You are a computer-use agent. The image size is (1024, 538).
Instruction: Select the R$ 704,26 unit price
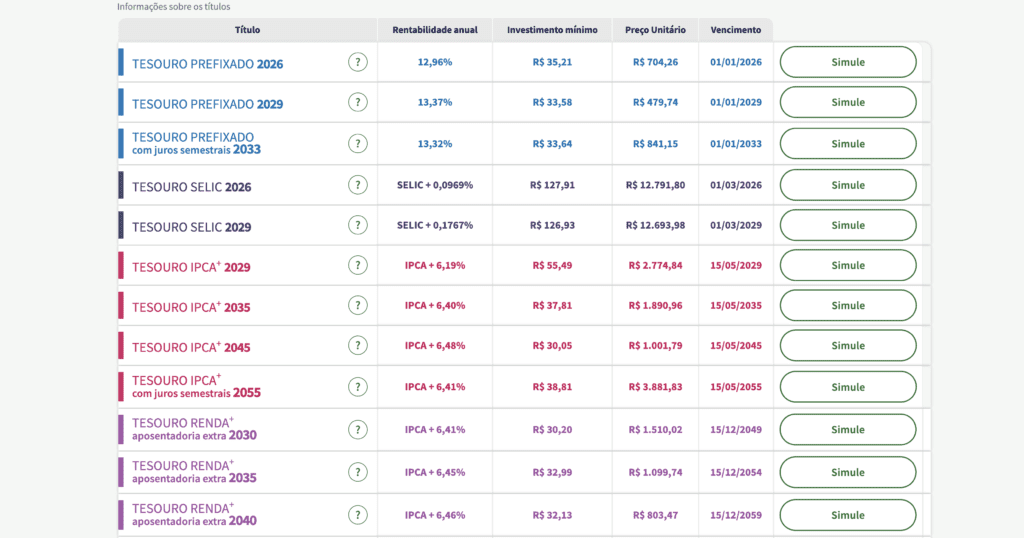(656, 62)
